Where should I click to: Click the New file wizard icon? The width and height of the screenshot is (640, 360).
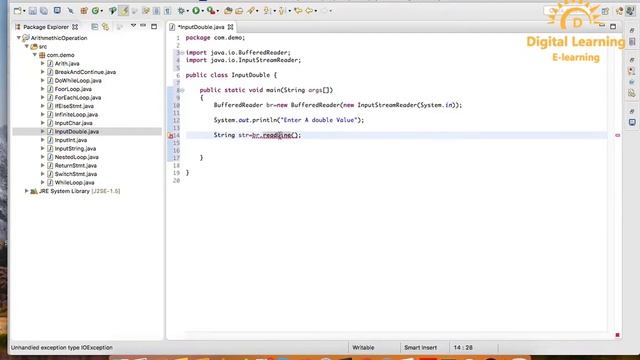click(18, 11)
